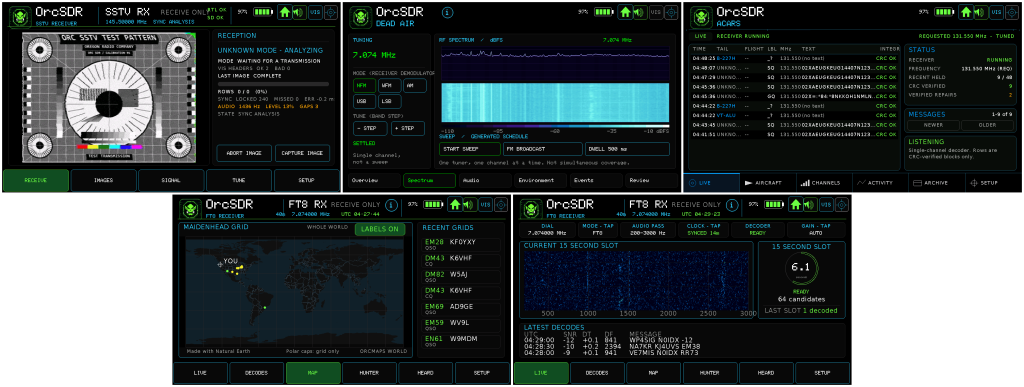Switch to IMAGES tab in SSTV RX
This screenshot has height=387, width=1024.
click(104, 180)
